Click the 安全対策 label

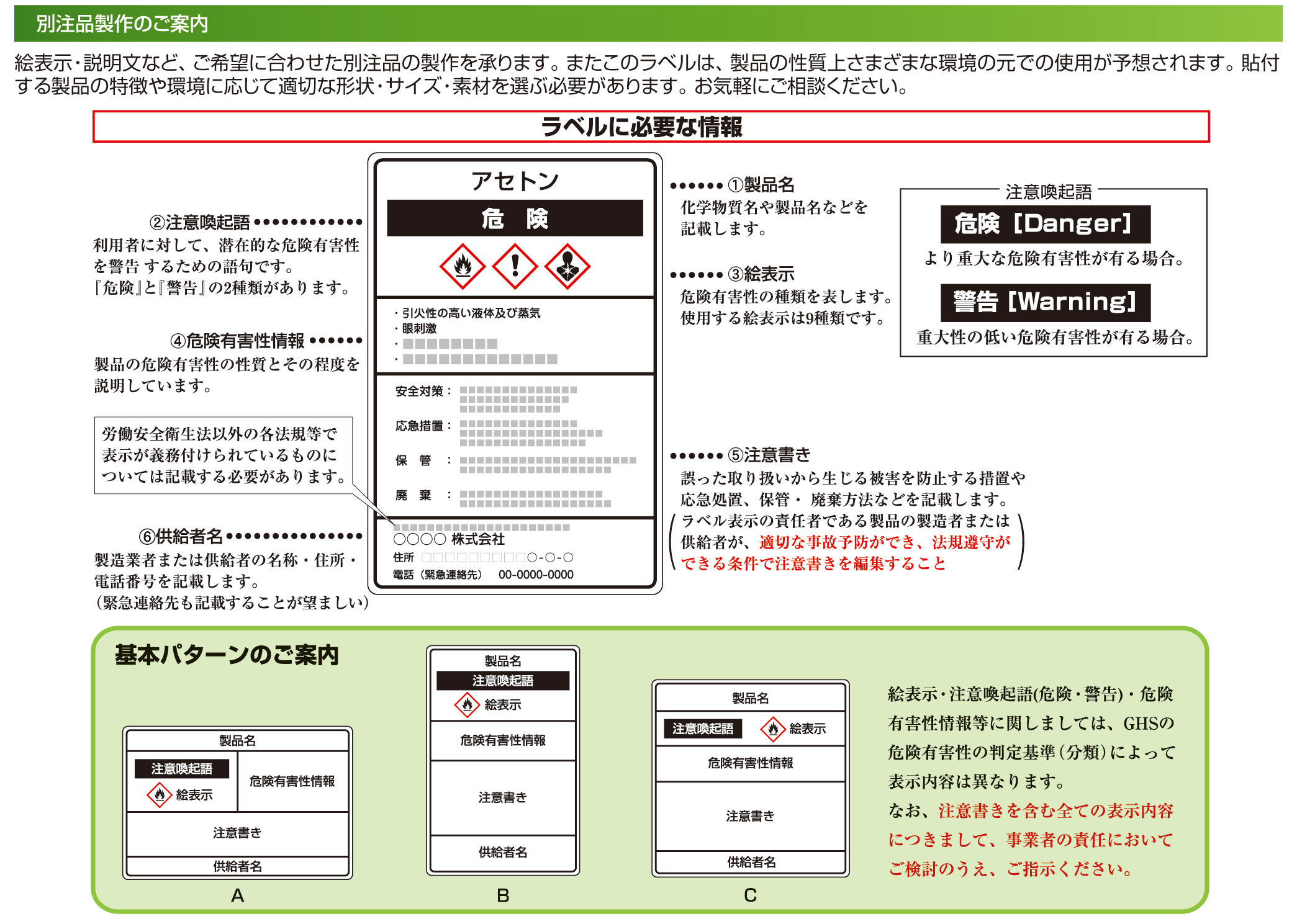pyautogui.click(x=423, y=391)
